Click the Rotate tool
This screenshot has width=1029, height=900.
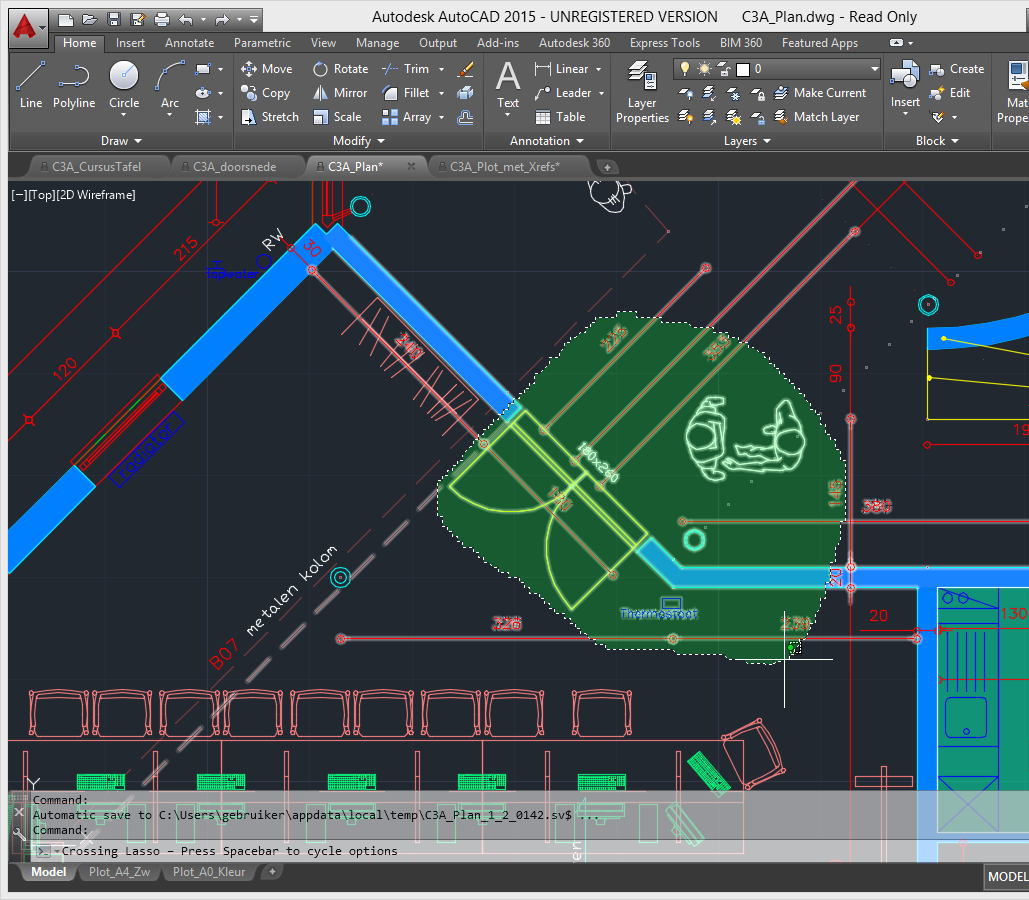coord(340,69)
